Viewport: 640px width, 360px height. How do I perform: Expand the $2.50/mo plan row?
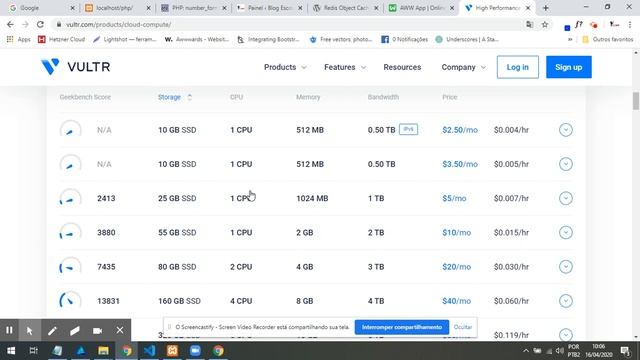click(566, 130)
